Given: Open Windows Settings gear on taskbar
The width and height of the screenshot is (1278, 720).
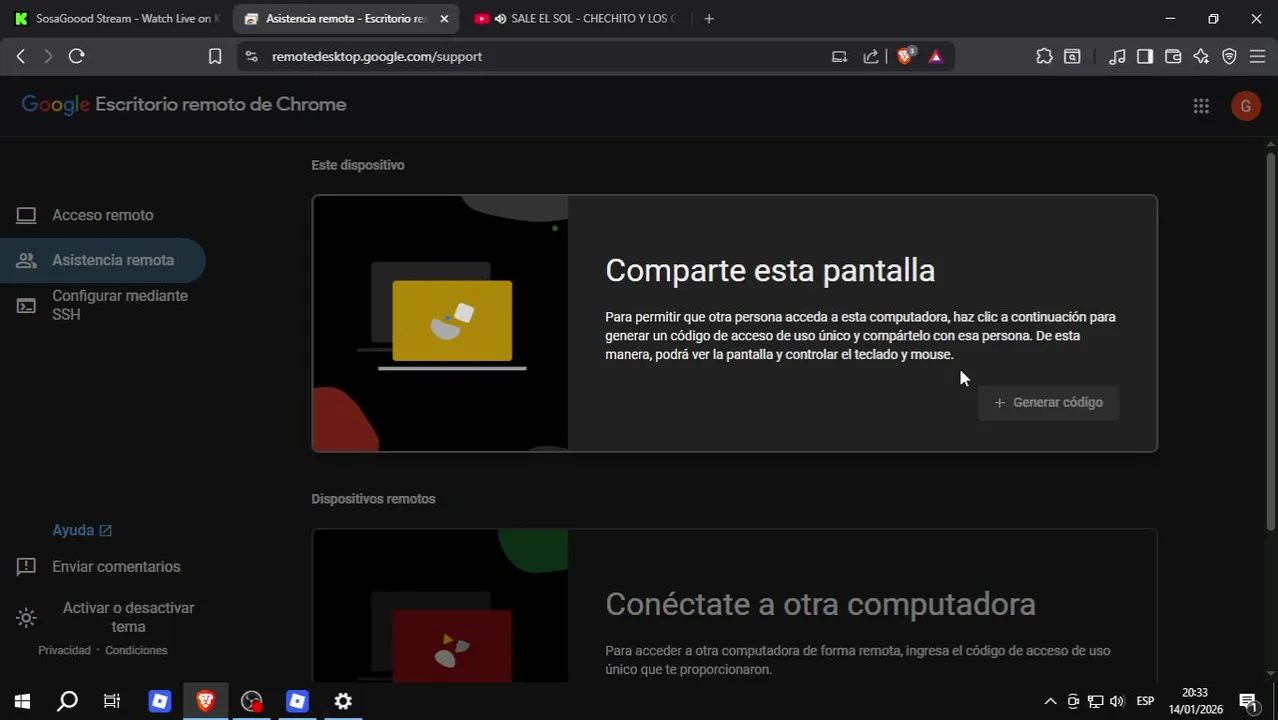Looking at the screenshot, I should 343,701.
